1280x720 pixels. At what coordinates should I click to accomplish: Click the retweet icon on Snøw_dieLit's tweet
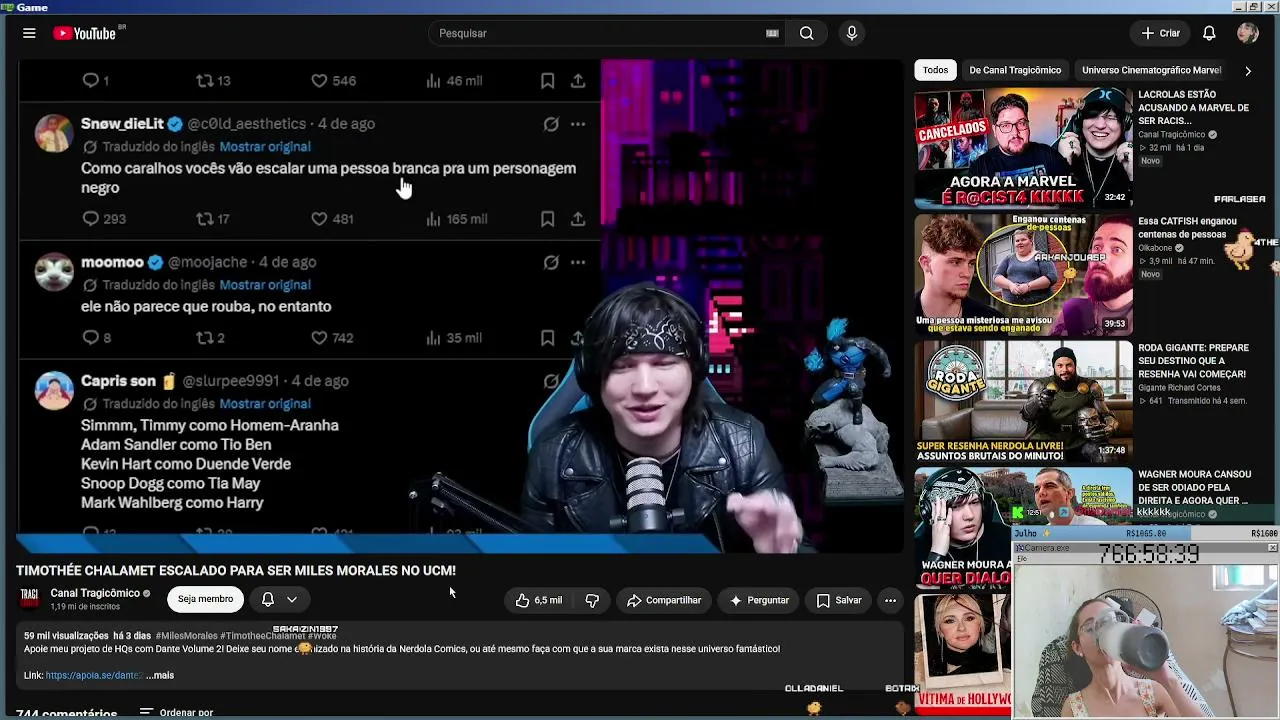pos(204,219)
